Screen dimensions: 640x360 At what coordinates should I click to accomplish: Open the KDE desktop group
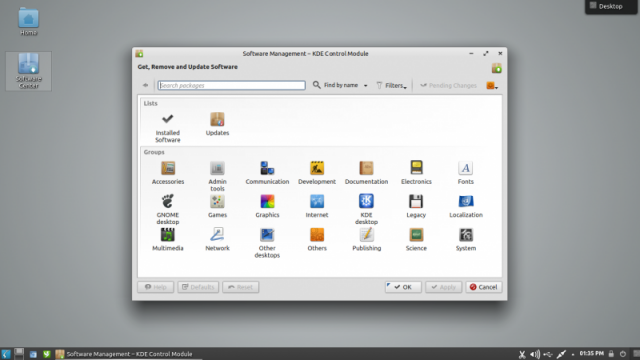(x=366, y=209)
